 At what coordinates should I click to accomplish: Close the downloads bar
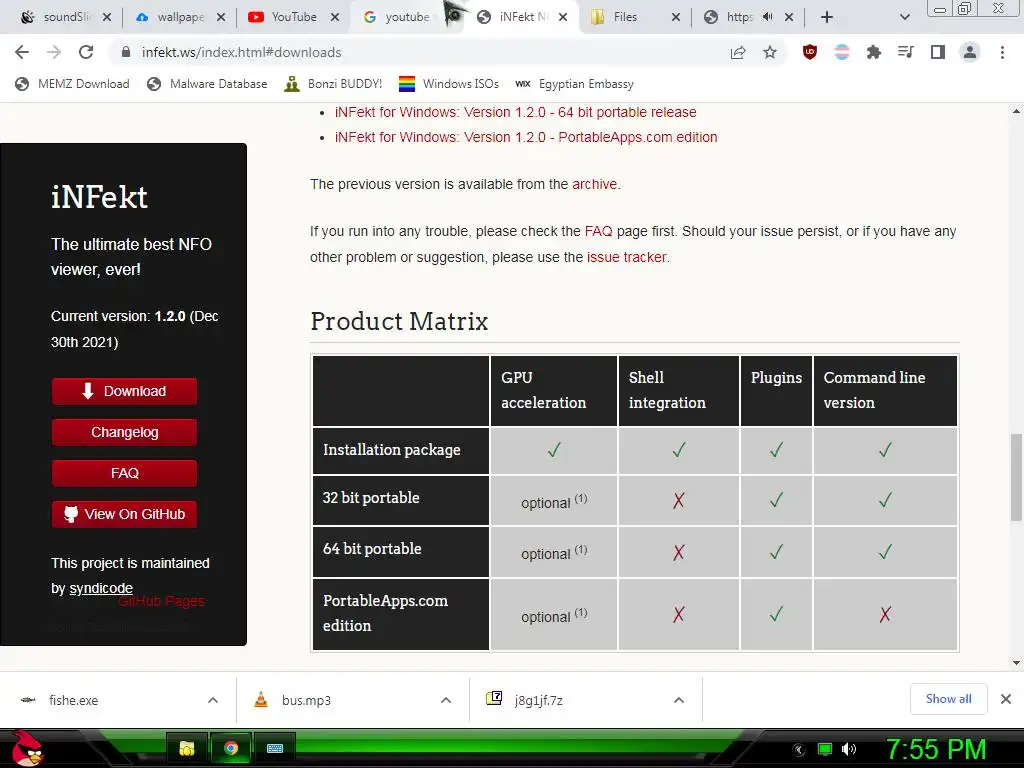point(1006,699)
